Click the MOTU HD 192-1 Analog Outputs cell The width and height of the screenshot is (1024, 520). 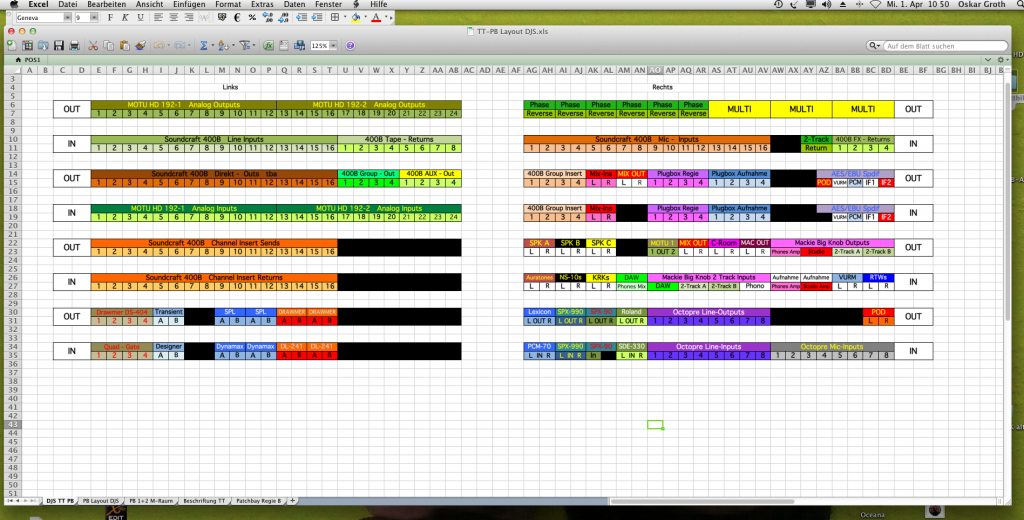click(x=184, y=105)
